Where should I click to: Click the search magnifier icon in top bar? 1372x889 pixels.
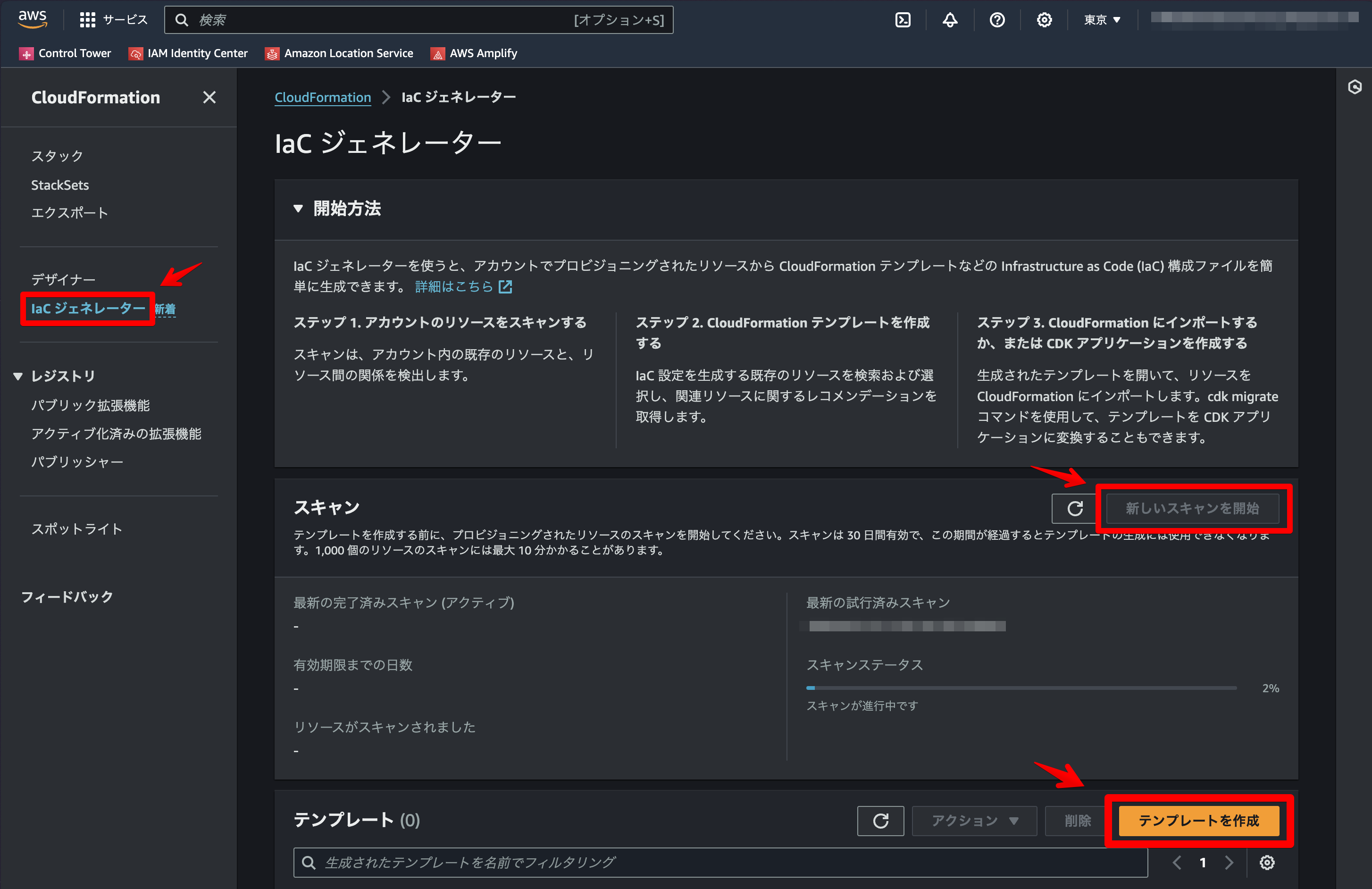pyautogui.click(x=182, y=20)
